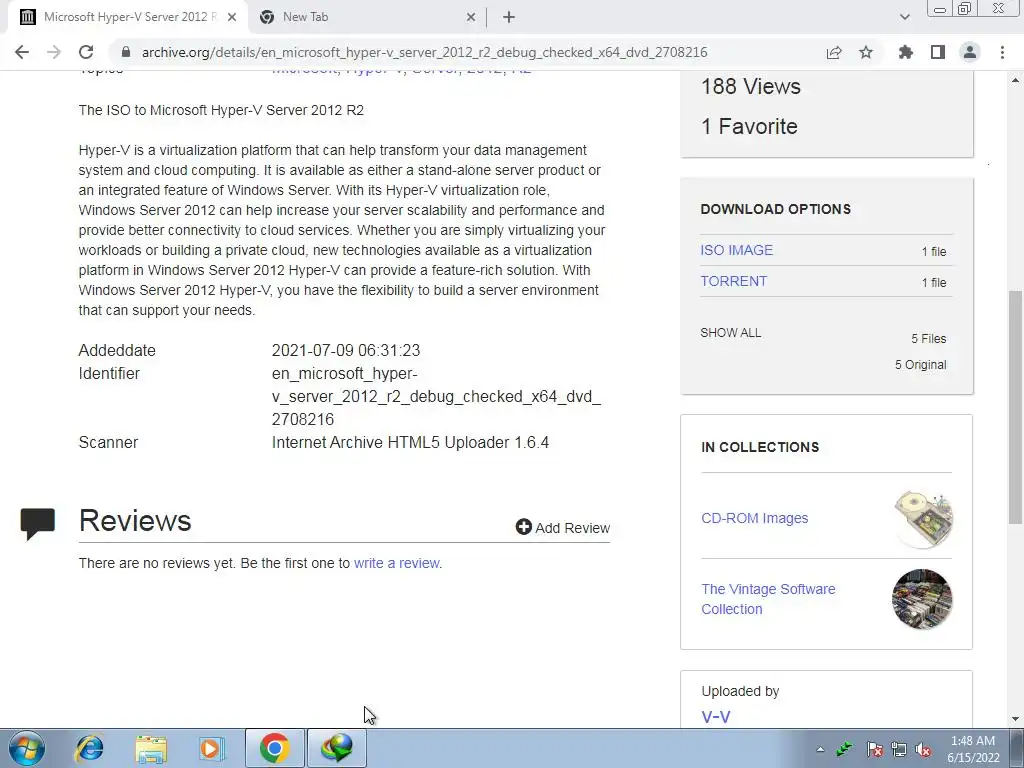The width and height of the screenshot is (1024, 768).
Task: Open the Extensions puzzle icon
Action: (906, 52)
